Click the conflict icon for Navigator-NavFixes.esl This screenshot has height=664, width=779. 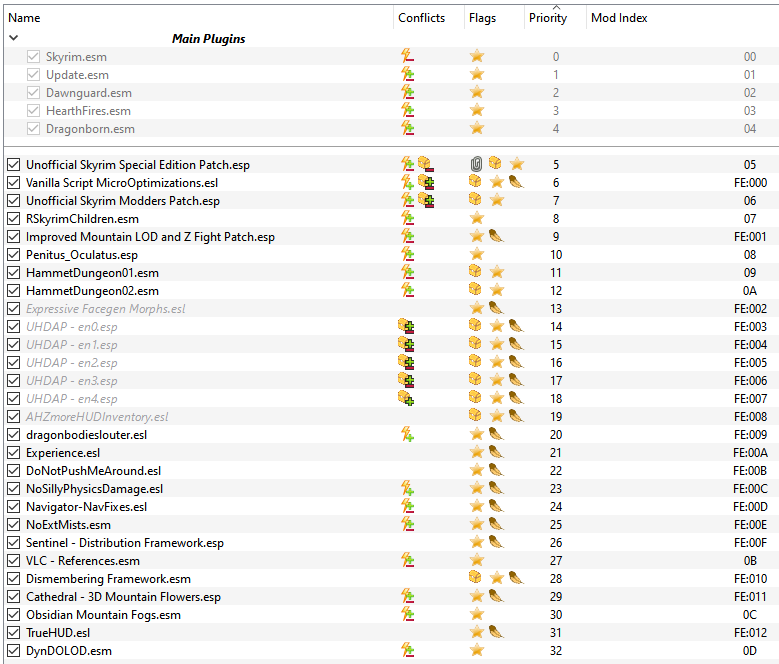pos(407,506)
